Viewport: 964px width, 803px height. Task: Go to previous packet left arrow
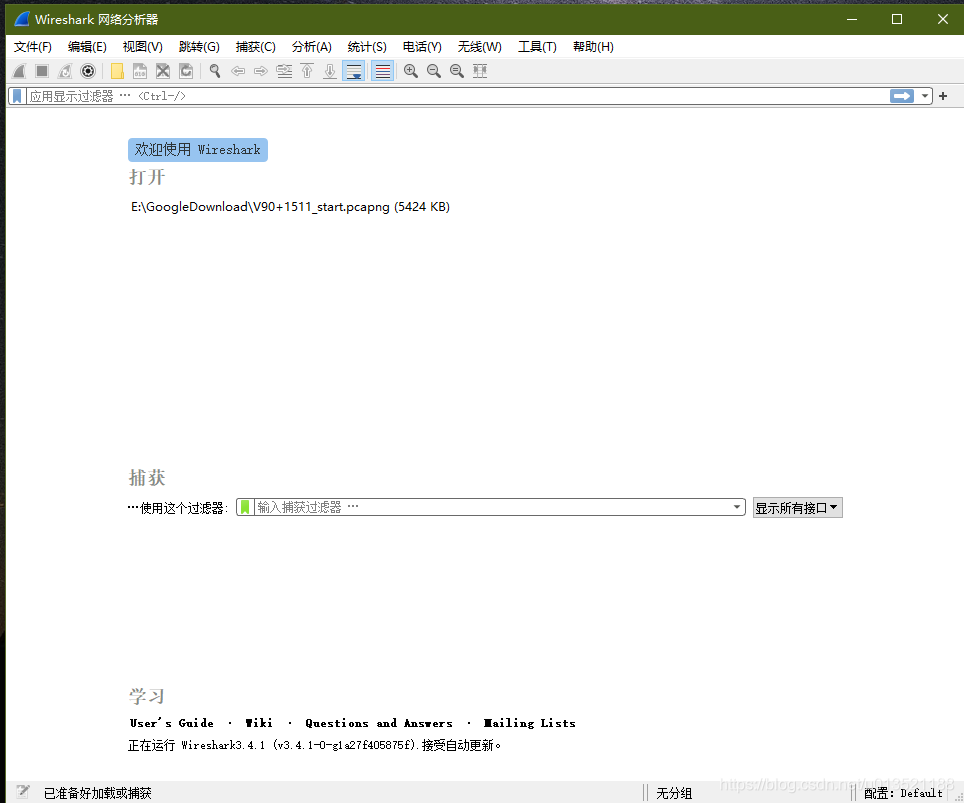tap(238, 71)
